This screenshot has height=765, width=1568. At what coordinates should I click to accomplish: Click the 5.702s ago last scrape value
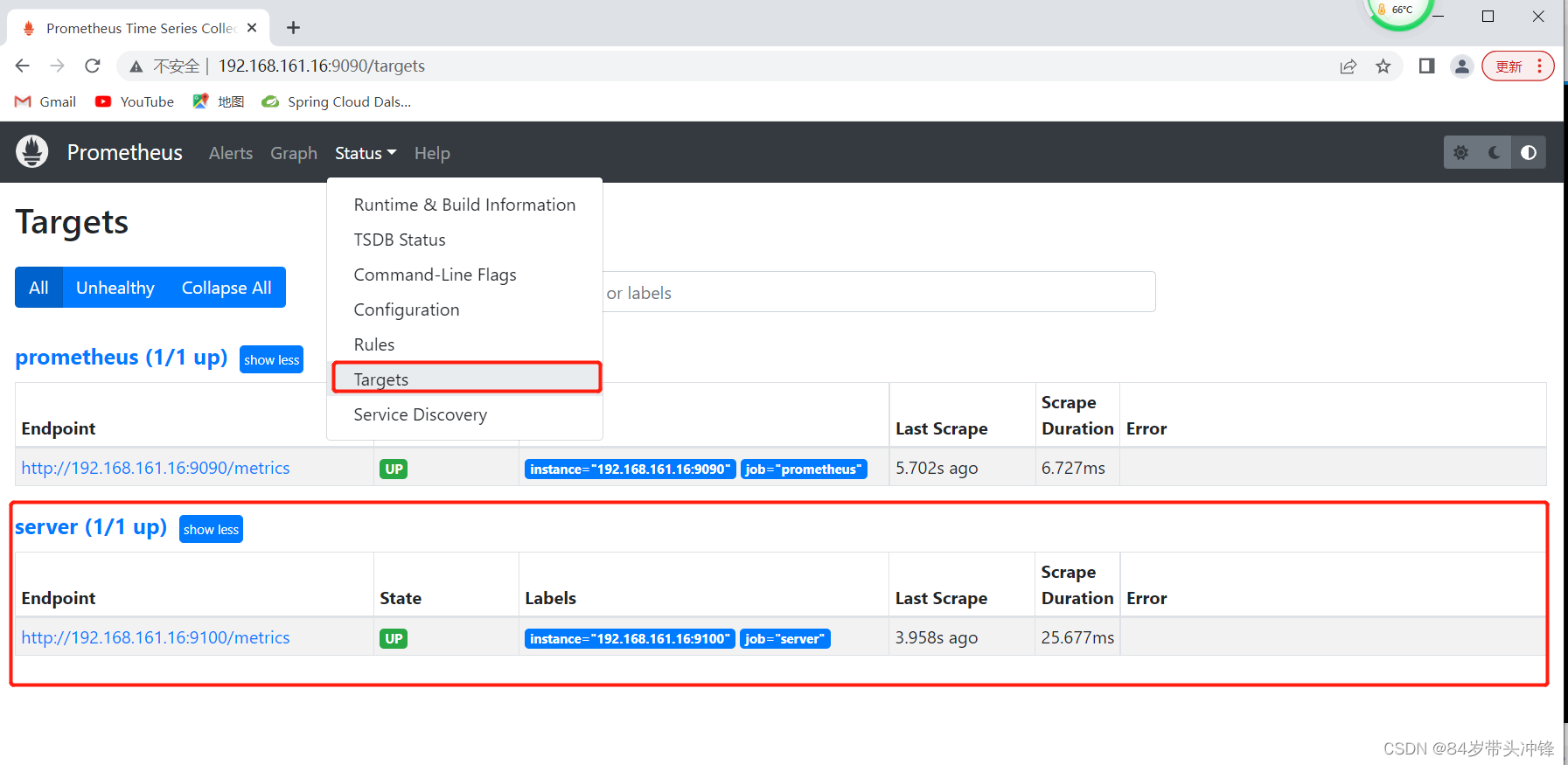click(x=937, y=468)
